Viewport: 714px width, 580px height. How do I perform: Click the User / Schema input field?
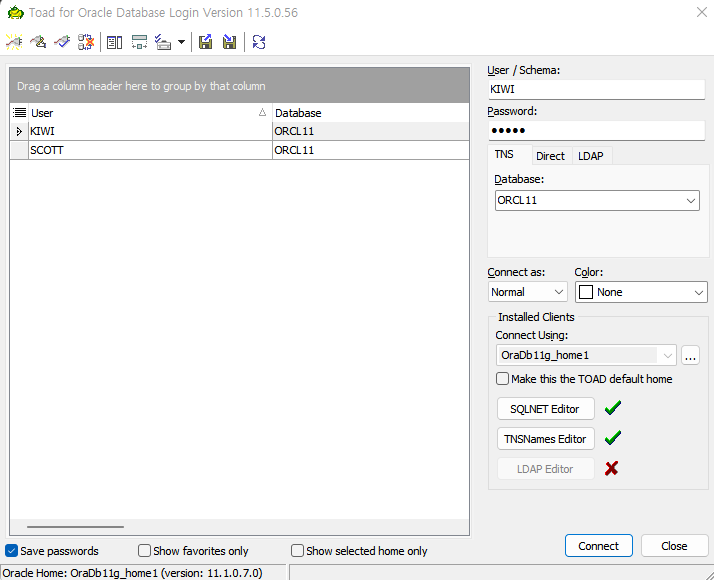tap(597, 89)
